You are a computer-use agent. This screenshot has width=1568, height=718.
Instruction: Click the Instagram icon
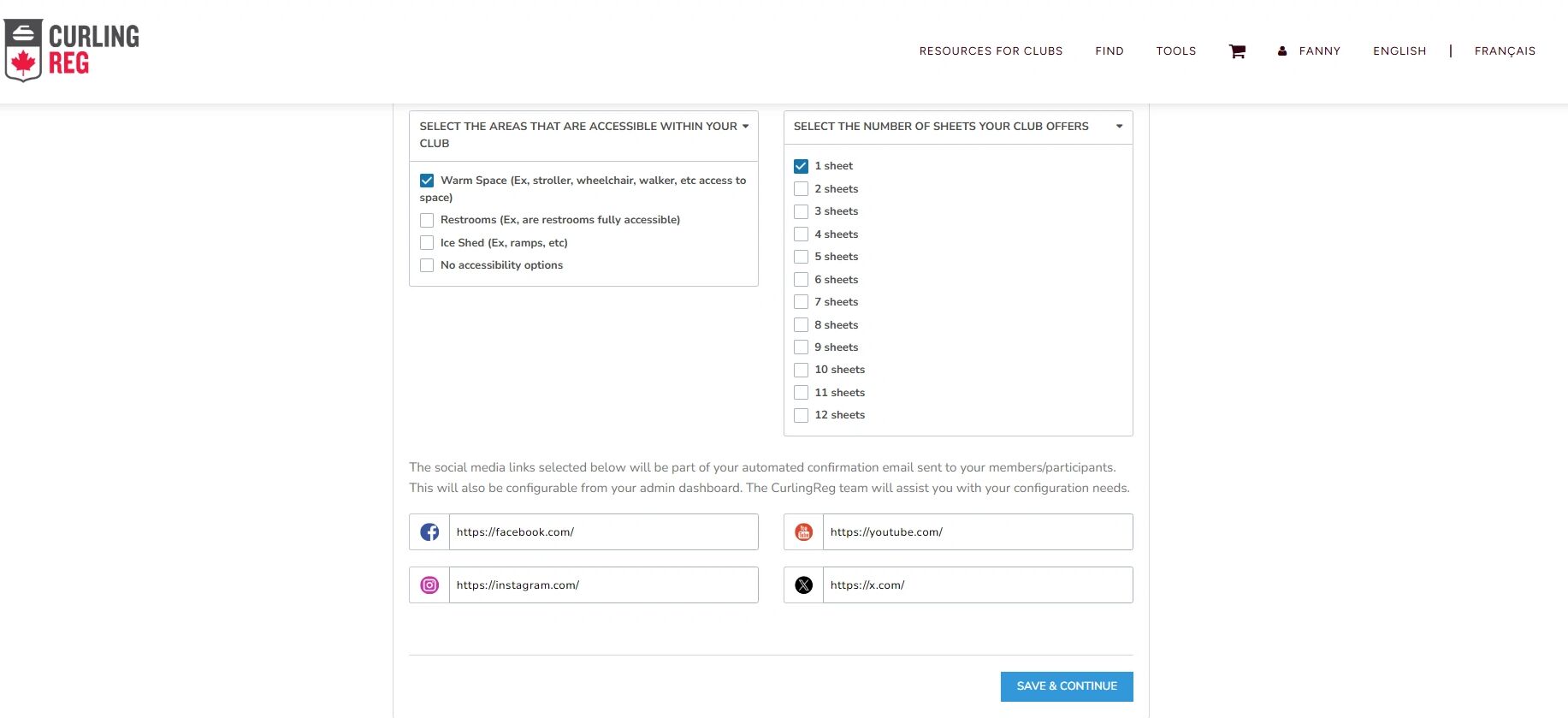coord(429,585)
